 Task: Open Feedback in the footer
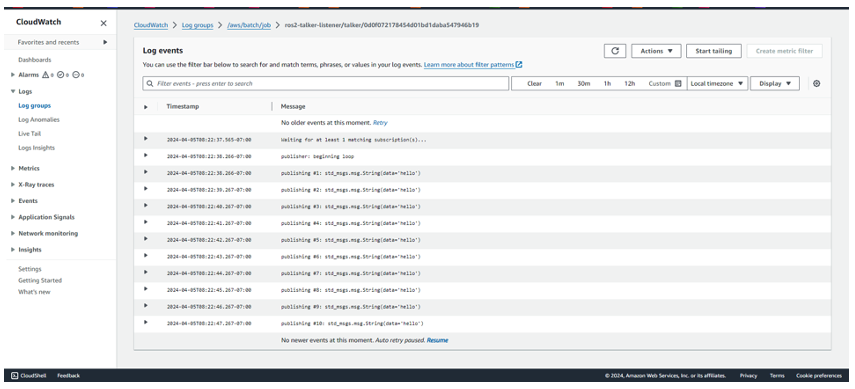coord(69,375)
